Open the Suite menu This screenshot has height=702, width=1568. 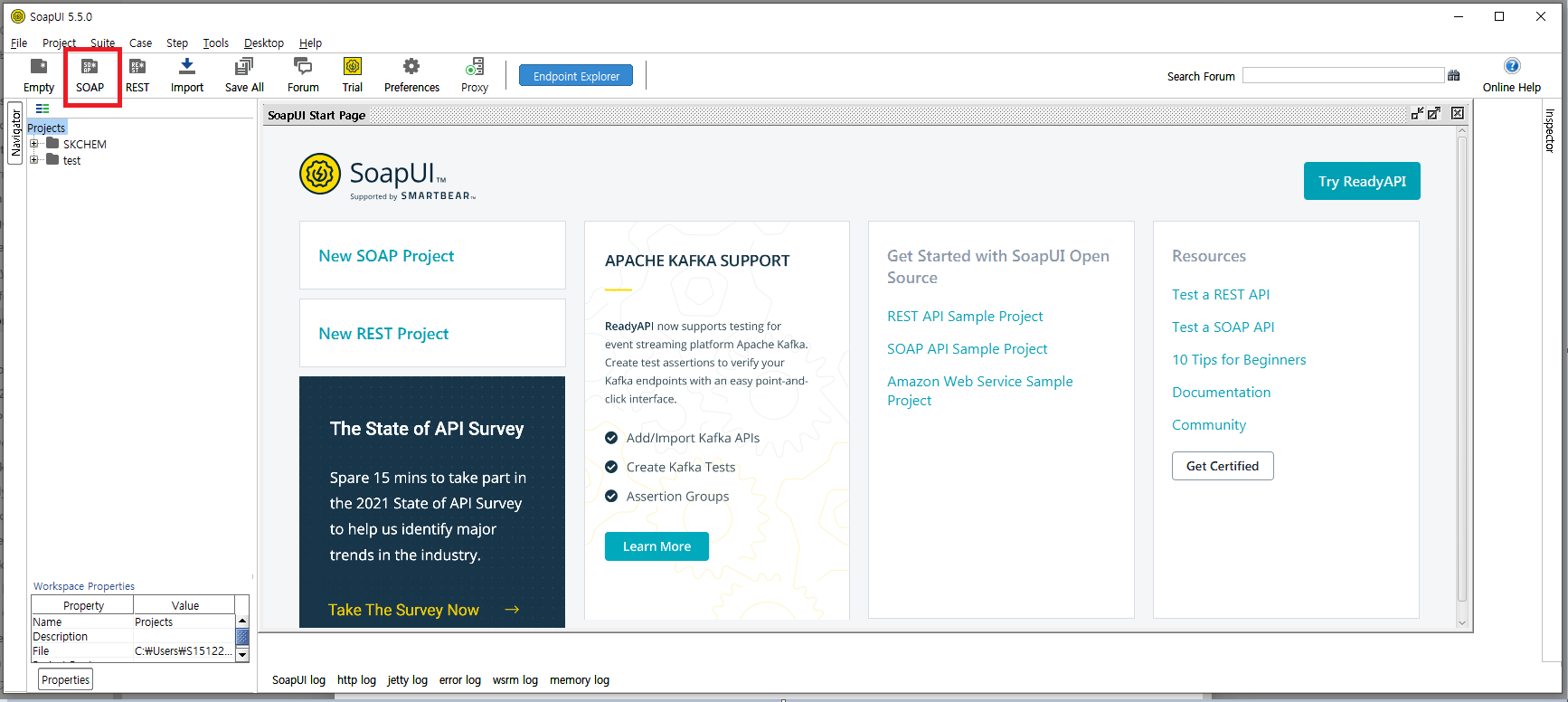[x=102, y=43]
